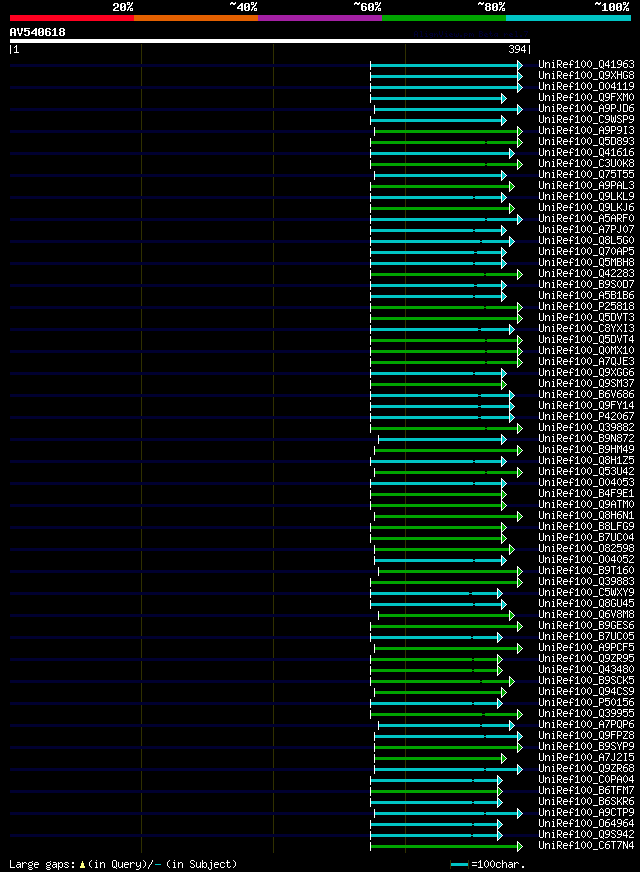The height and width of the screenshot is (872, 640).
Task: Click label UniRef100_B9HM49
Action: point(586,450)
